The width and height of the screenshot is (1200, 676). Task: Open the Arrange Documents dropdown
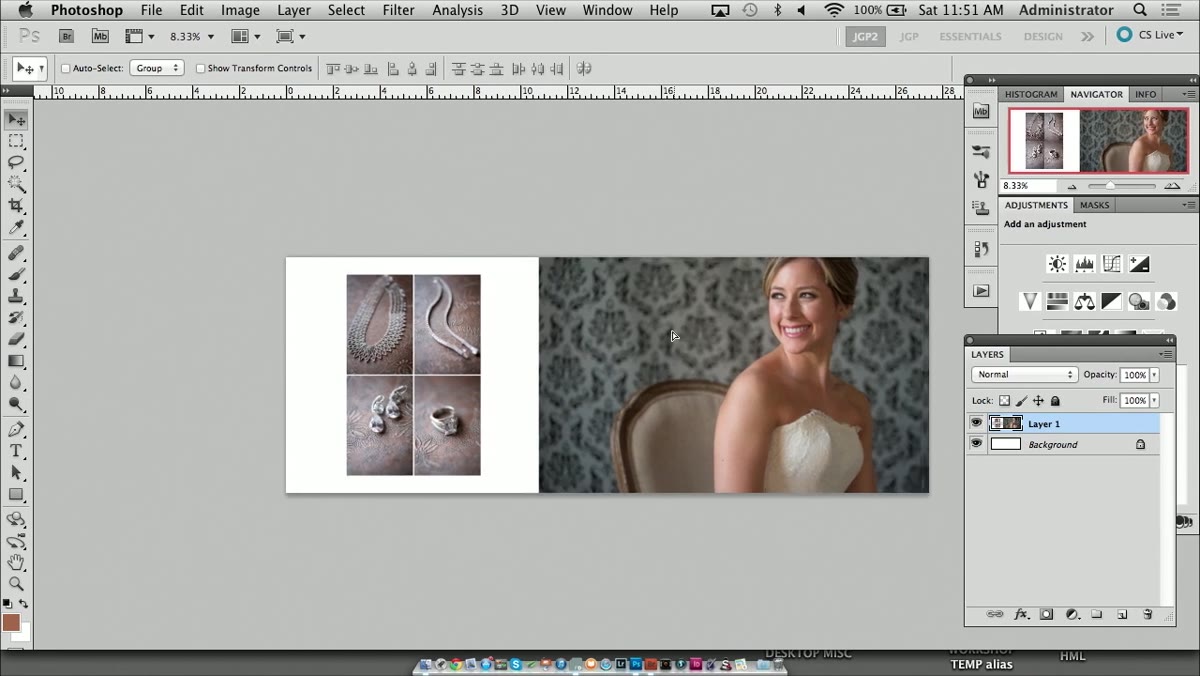[246, 36]
